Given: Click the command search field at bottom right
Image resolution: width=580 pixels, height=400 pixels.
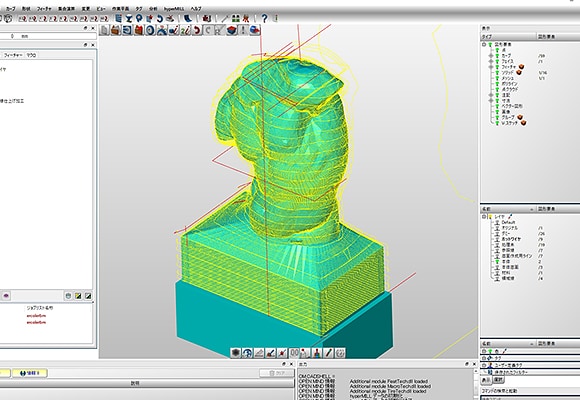Looking at the screenshot, I should [530, 398].
